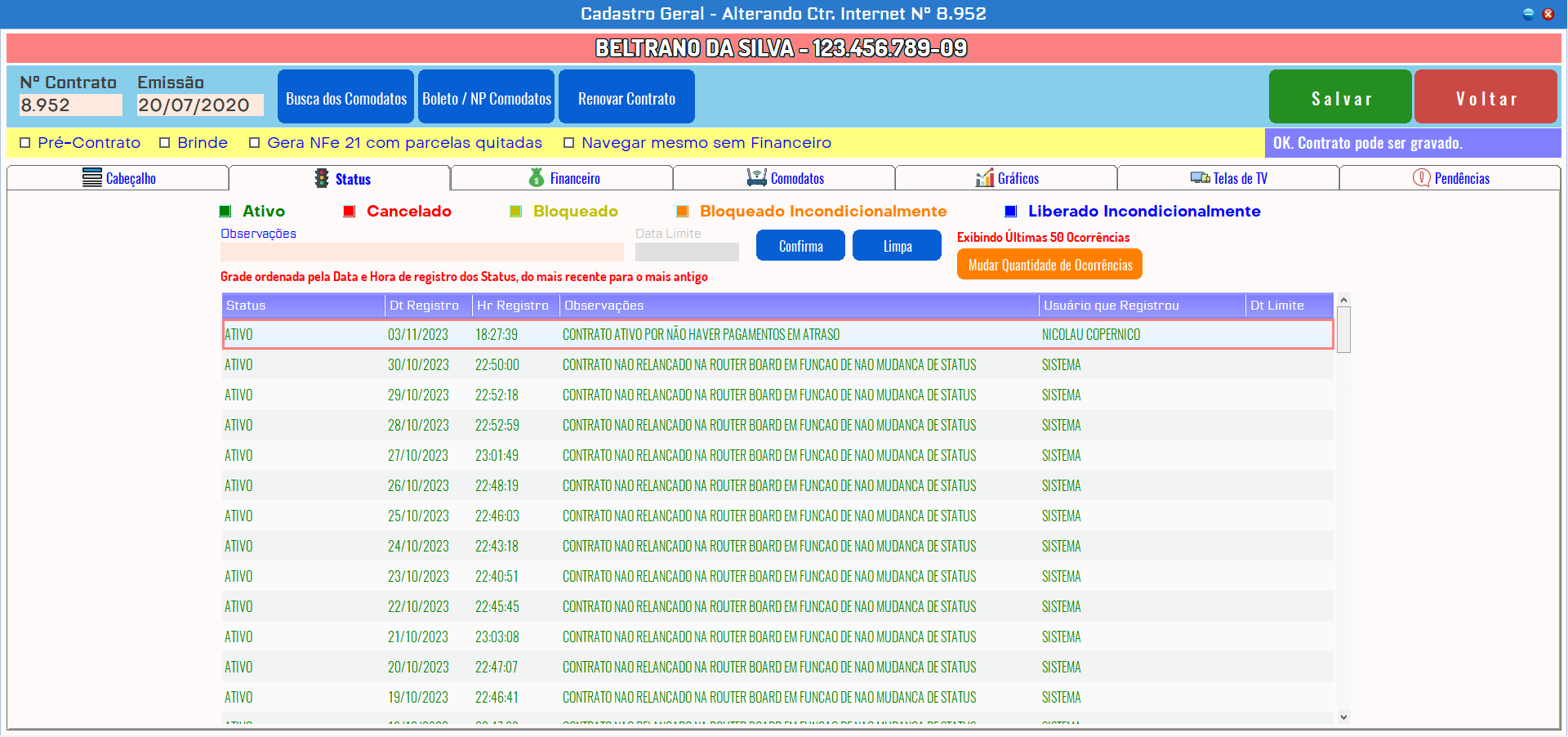Select the row dated 22/10/2023
Image resolution: width=1568 pixels, height=737 pixels.
tap(777, 606)
